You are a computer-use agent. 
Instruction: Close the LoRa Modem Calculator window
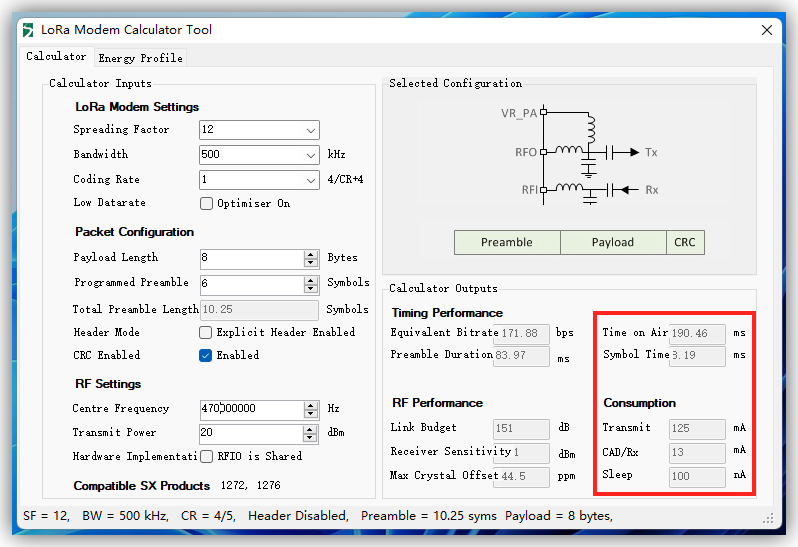767,30
